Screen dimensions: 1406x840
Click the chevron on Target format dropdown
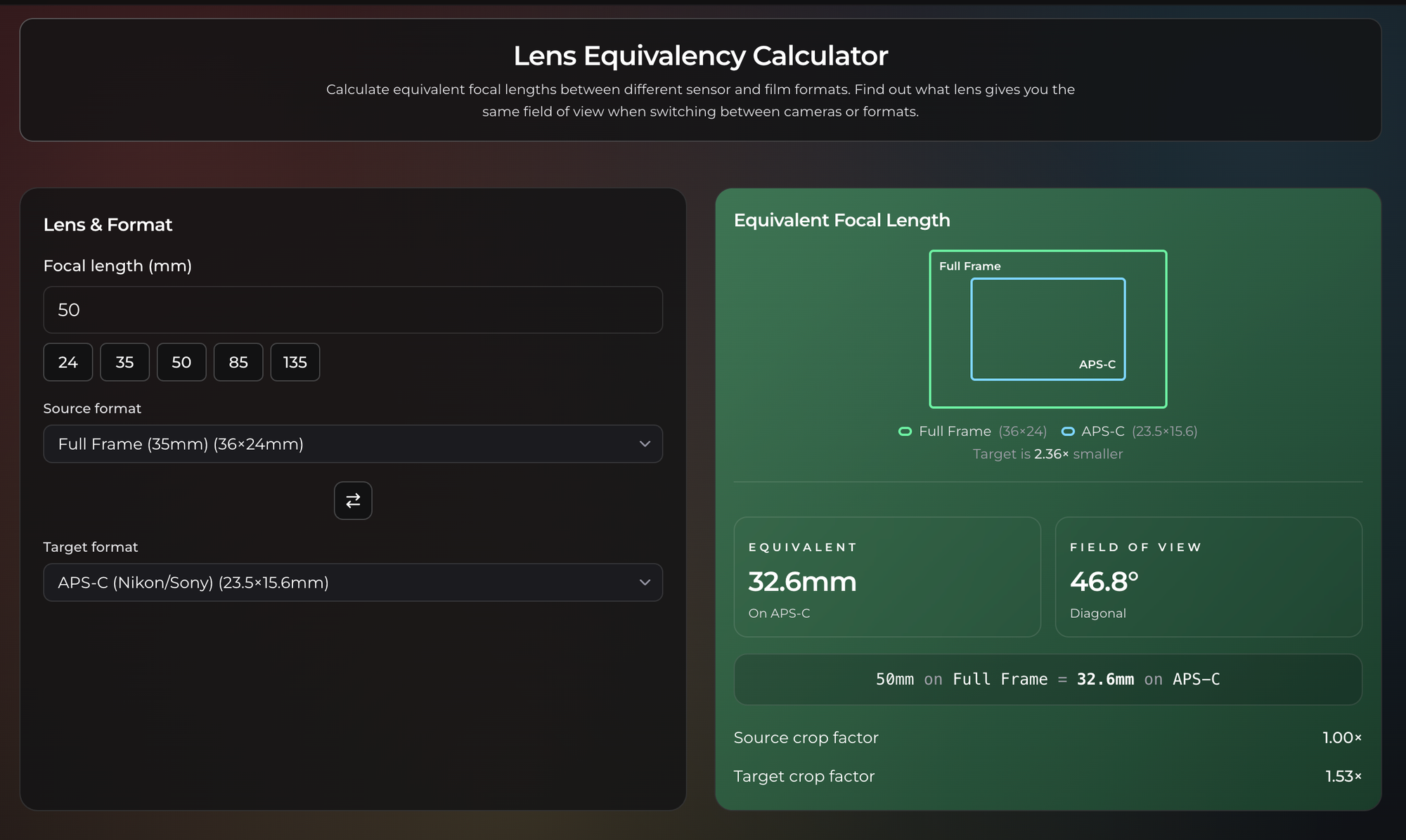645,583
